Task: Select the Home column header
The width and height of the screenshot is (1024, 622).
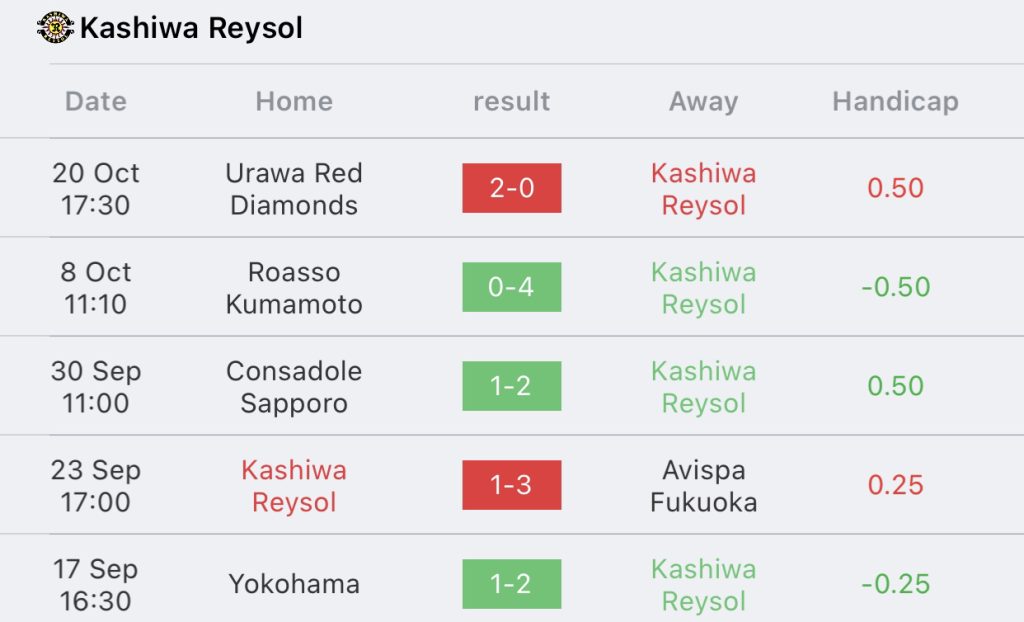Action: 294,101
